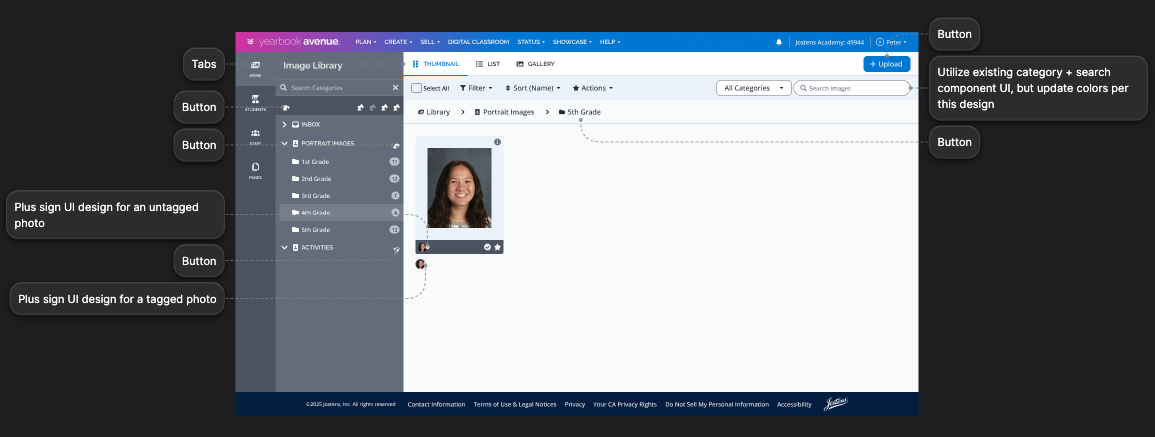Viewport: 1155px width, 437px height.
Task: Click the Yearbook Avenue logo
Action: pos(292,42)
